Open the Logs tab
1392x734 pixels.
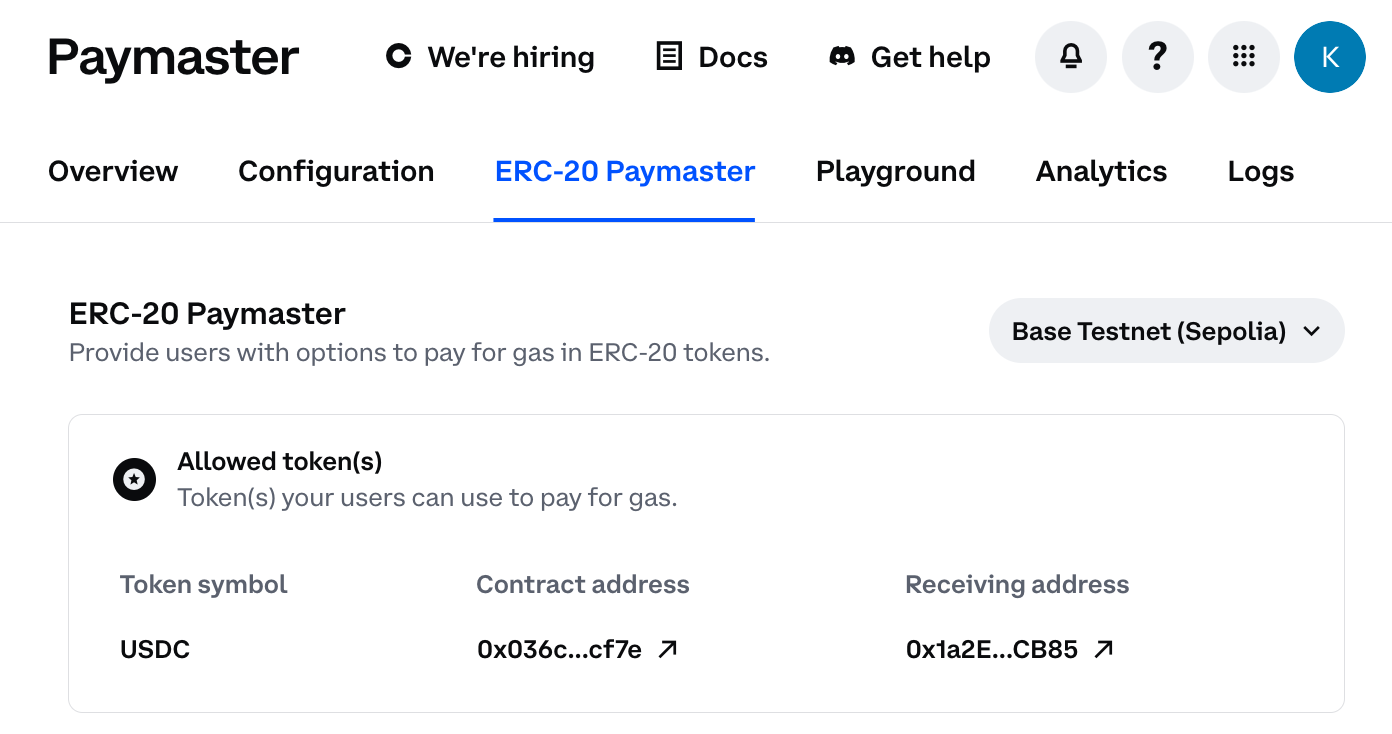[1260, 171]
